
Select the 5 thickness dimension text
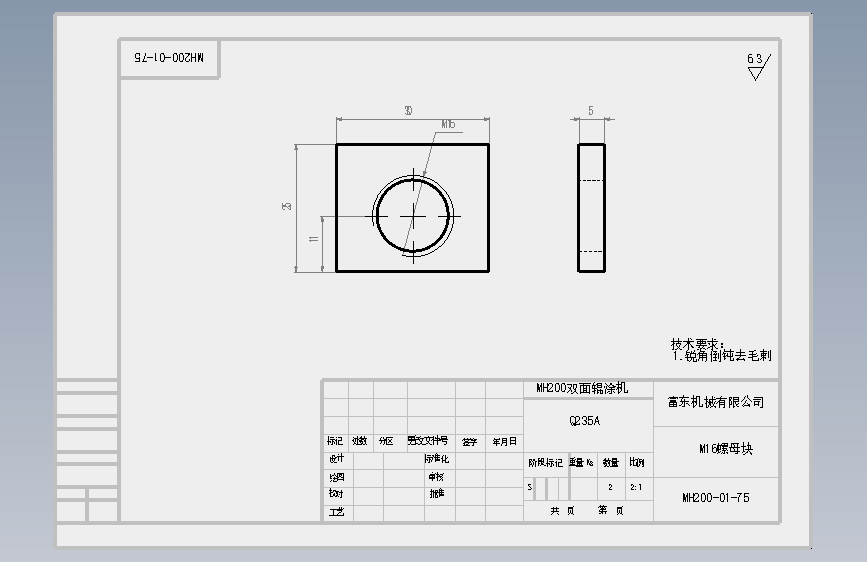pyautogui.click(x=591, y=111)
